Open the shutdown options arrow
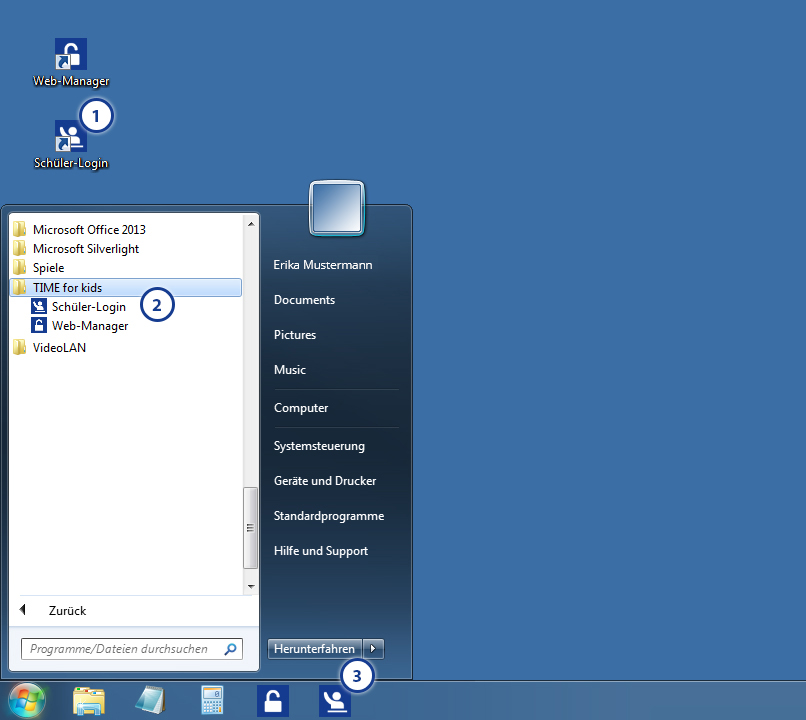Image resolution: width=806 pixels, height=720 pixels. (373, 649)
